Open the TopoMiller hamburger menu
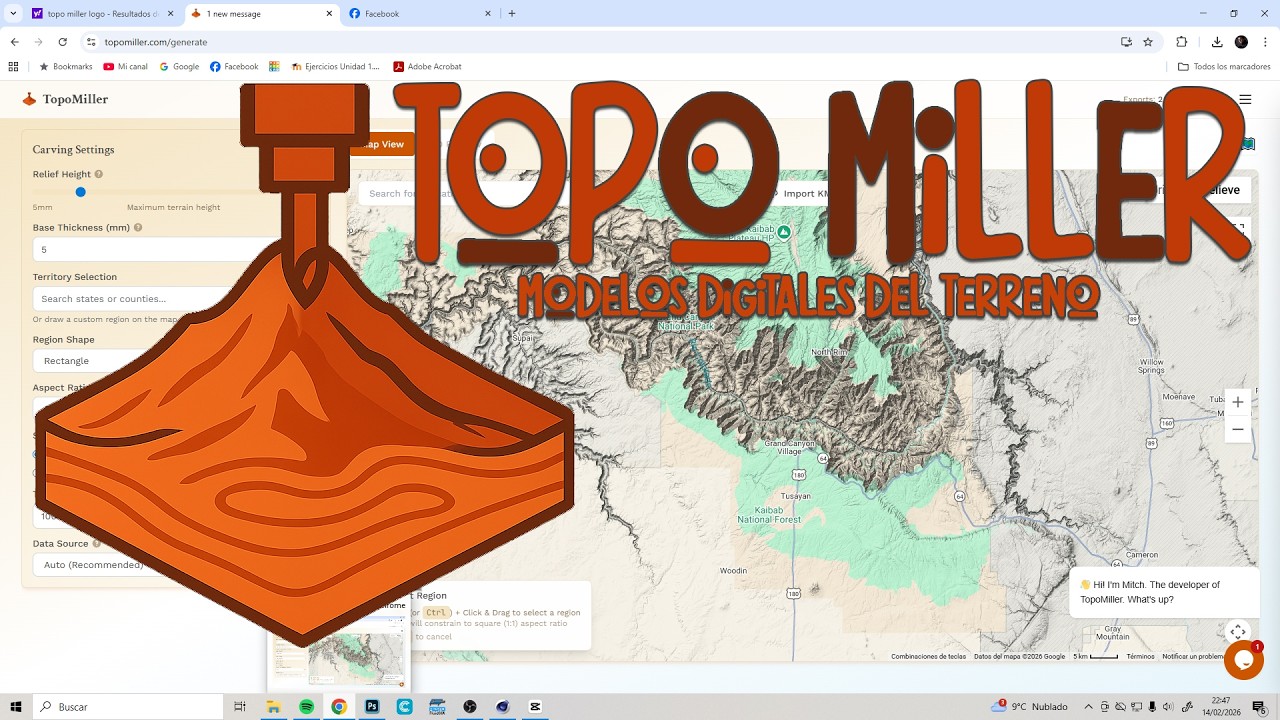The width and height of the screenshot is (1280, 720). 1245,99
